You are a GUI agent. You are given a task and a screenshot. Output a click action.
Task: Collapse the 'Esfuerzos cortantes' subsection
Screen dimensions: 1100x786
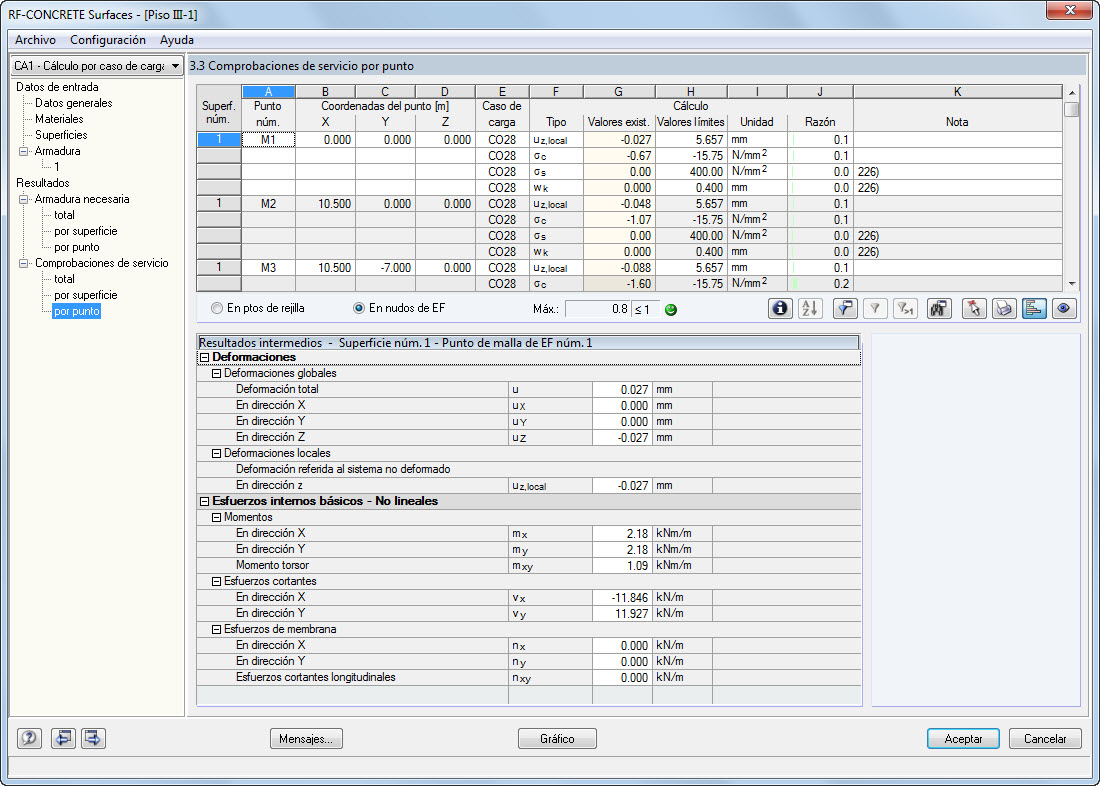[216, 581]
